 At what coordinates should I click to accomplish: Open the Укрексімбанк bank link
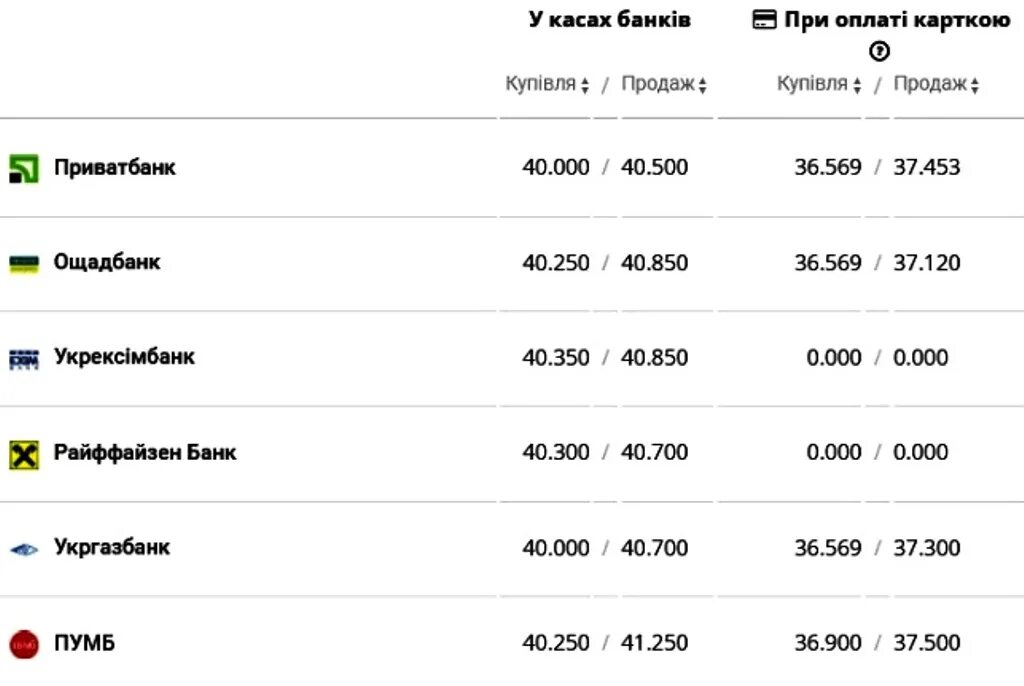124,358
